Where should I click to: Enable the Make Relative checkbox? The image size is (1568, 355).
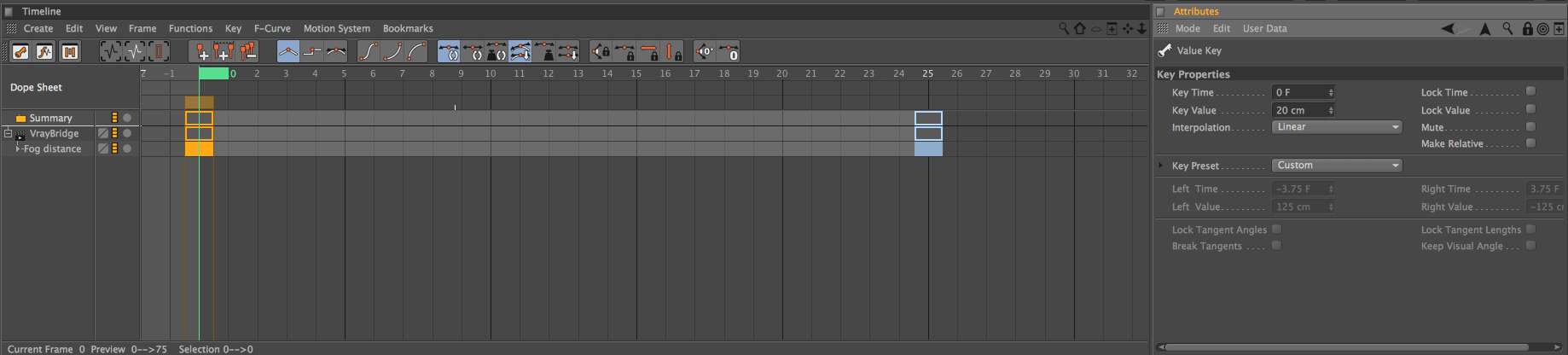tap(1530, 143)
